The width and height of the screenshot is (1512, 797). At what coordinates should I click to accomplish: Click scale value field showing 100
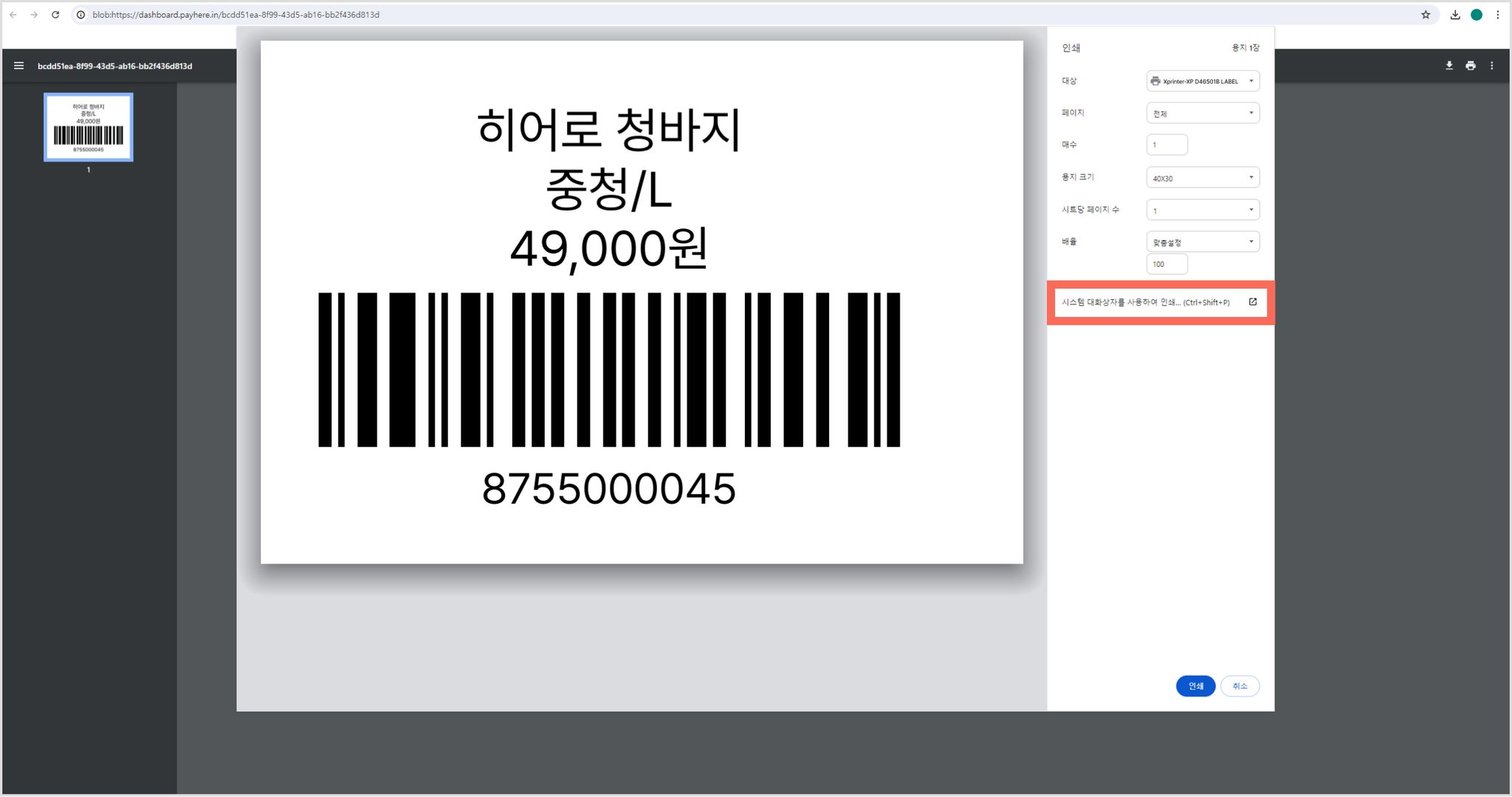(1167, 264)
